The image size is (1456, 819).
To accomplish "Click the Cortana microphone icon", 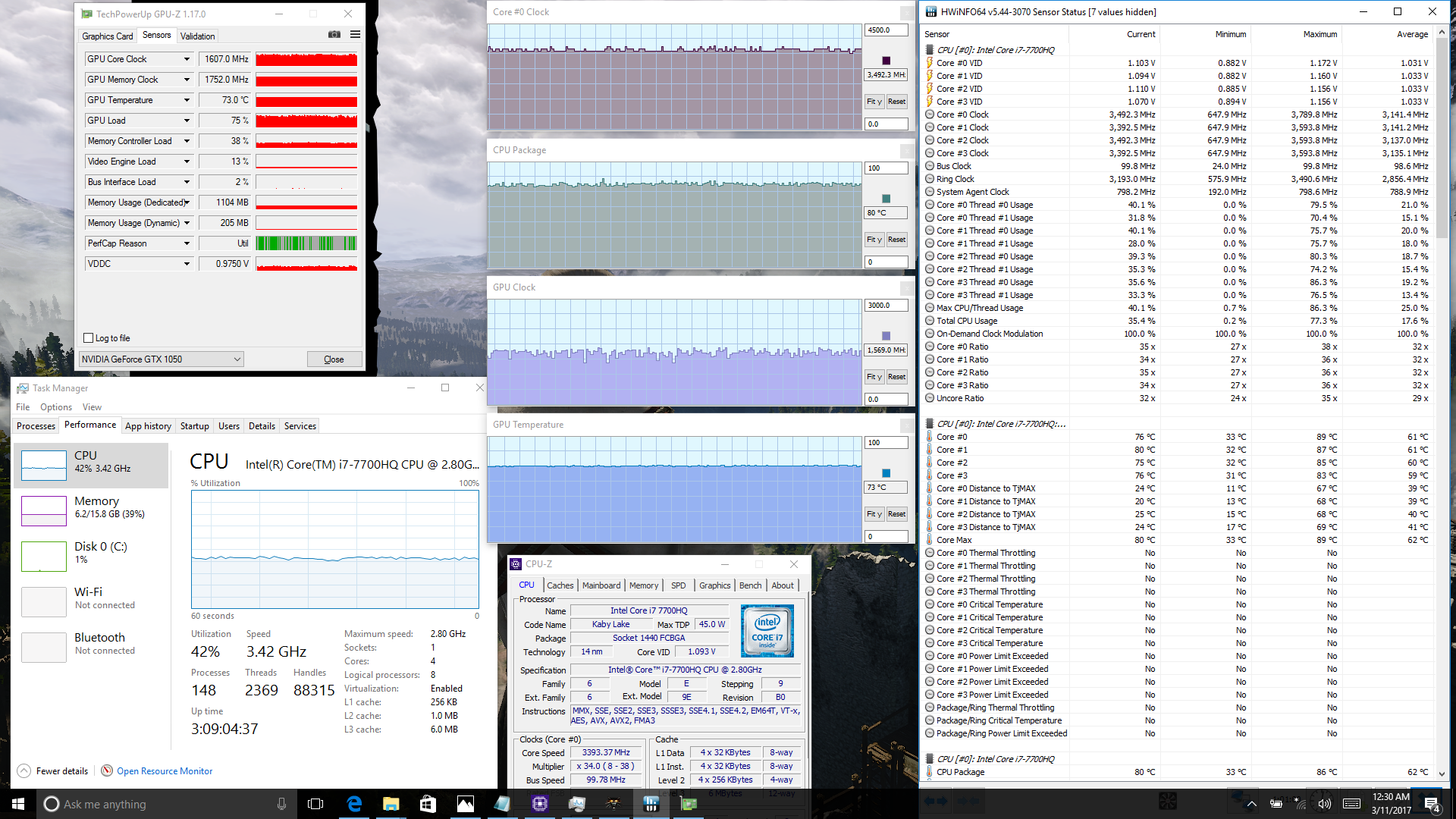I will tap(281, 804).
